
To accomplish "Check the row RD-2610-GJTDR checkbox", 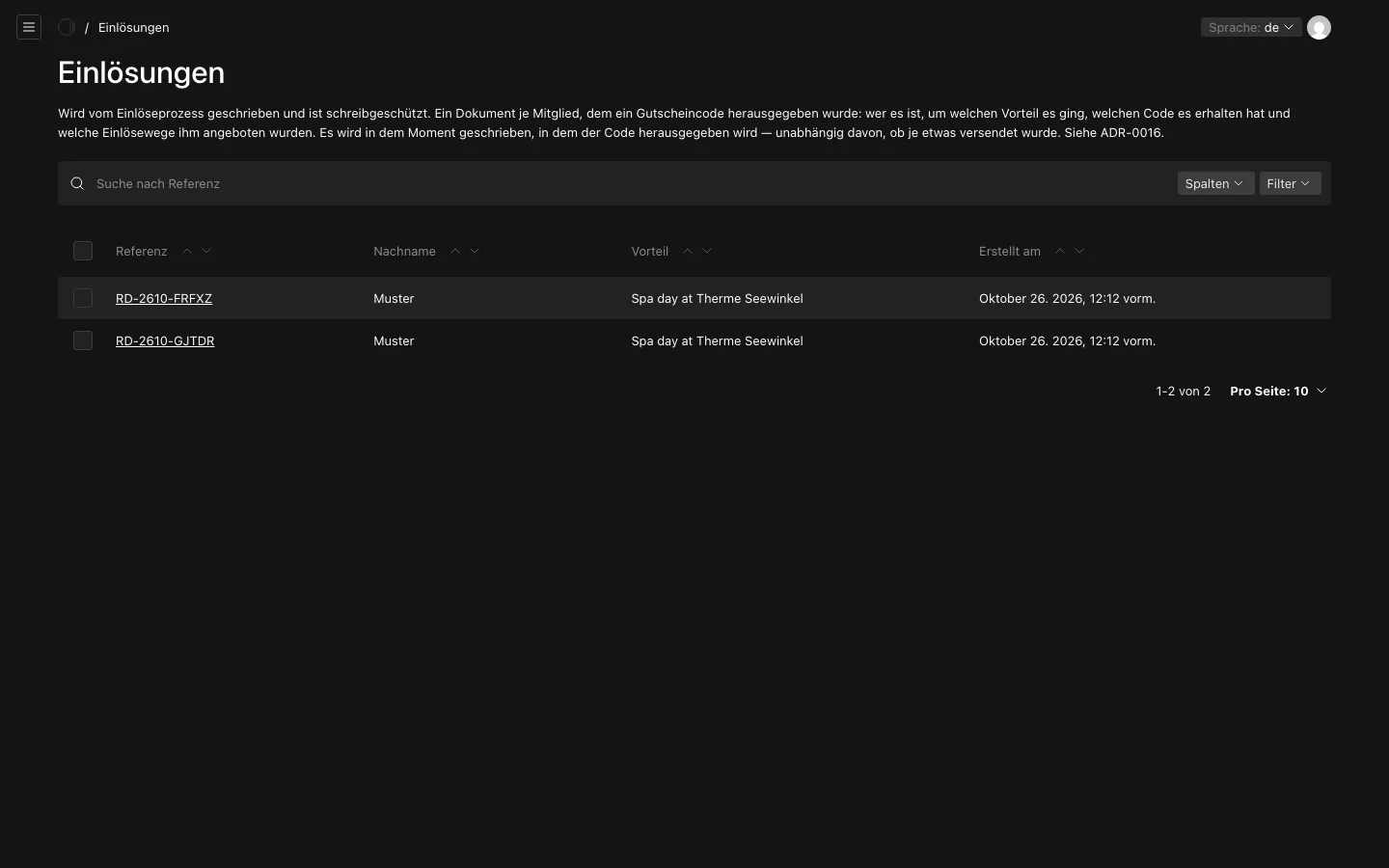I will [x=83, y=340].
